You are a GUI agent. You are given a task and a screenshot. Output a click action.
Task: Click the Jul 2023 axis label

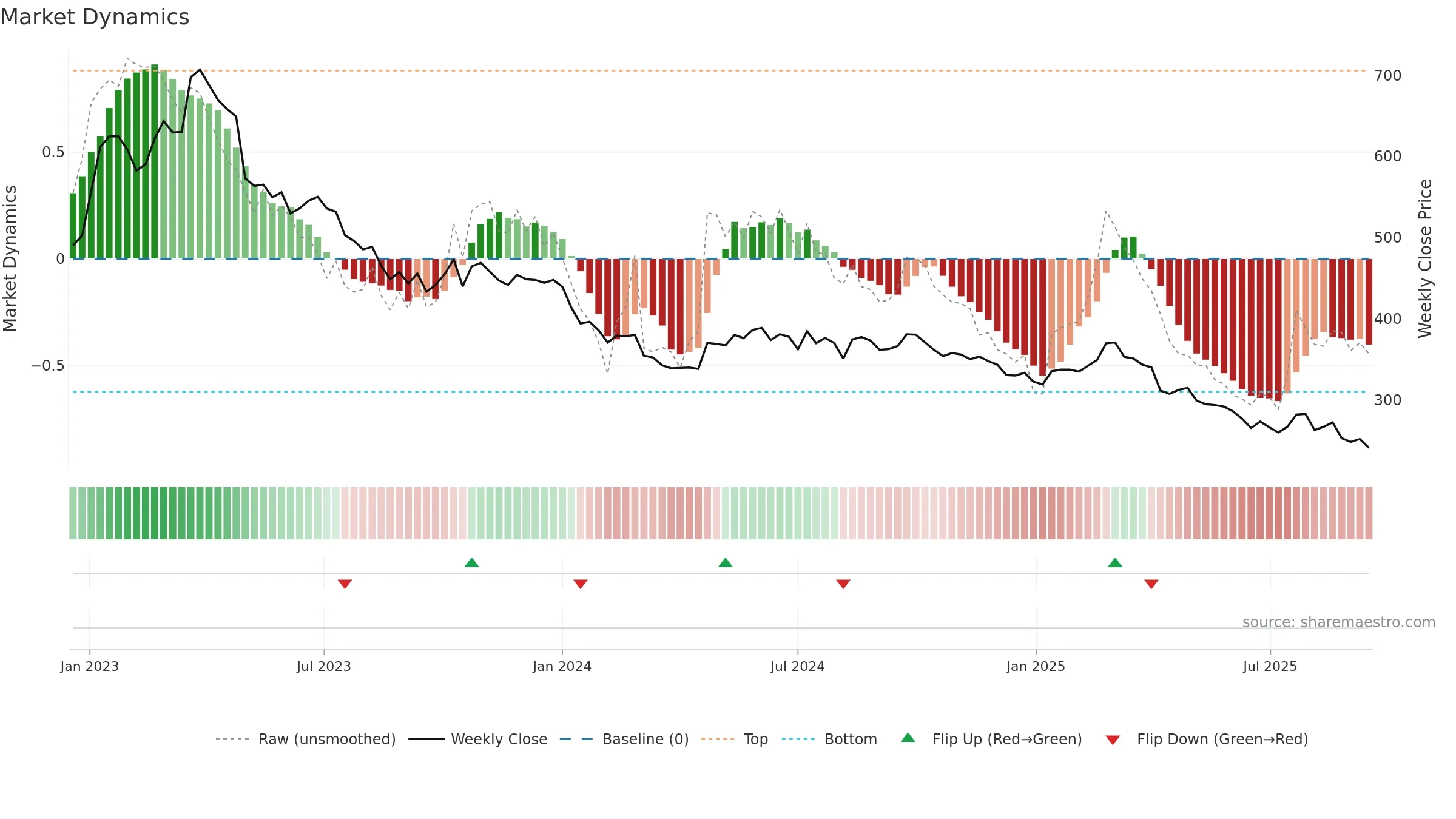point(324,666)
